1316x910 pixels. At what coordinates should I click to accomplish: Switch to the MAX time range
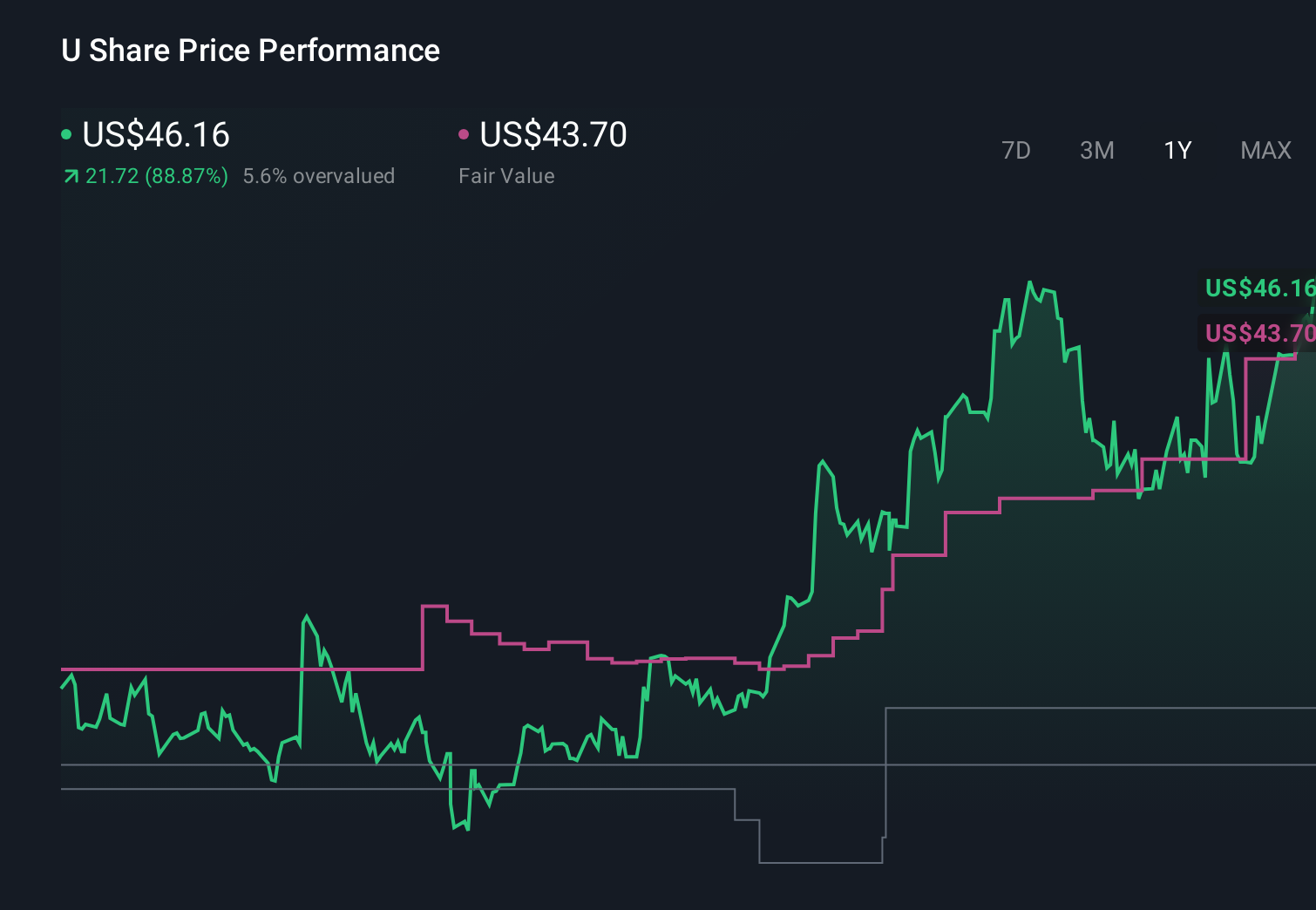(1265, 150)
